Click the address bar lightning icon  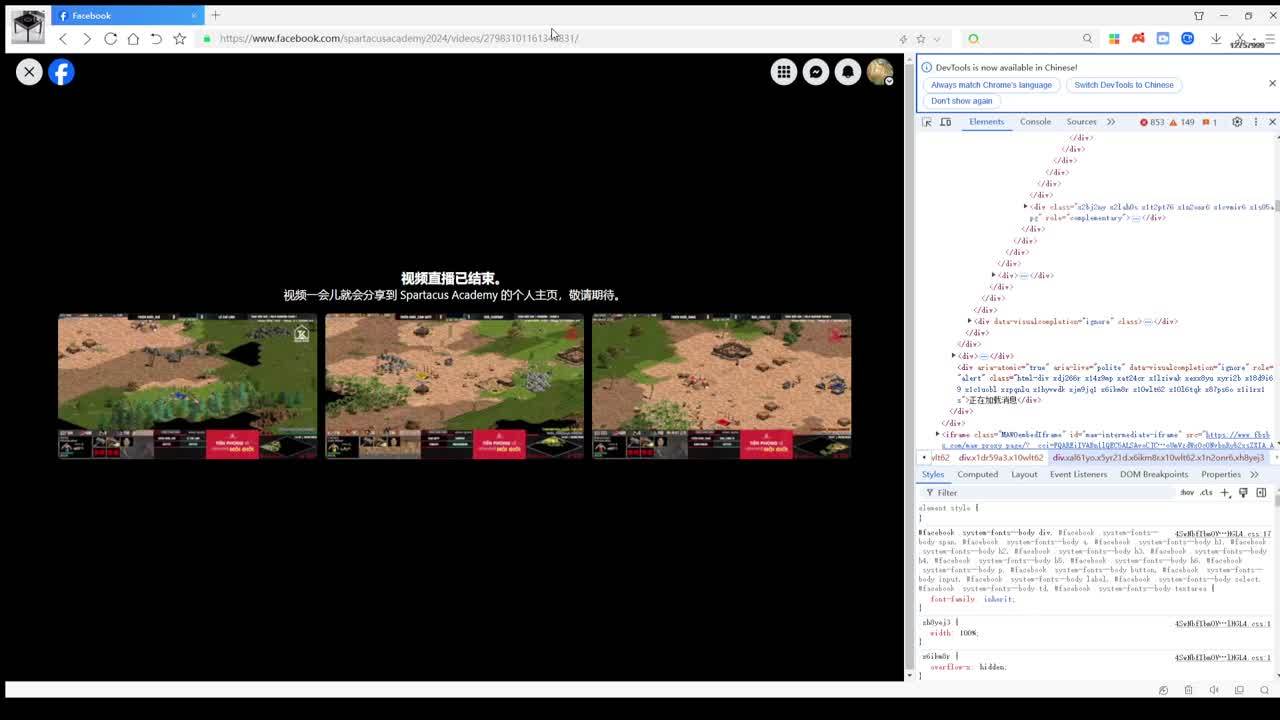903,39
